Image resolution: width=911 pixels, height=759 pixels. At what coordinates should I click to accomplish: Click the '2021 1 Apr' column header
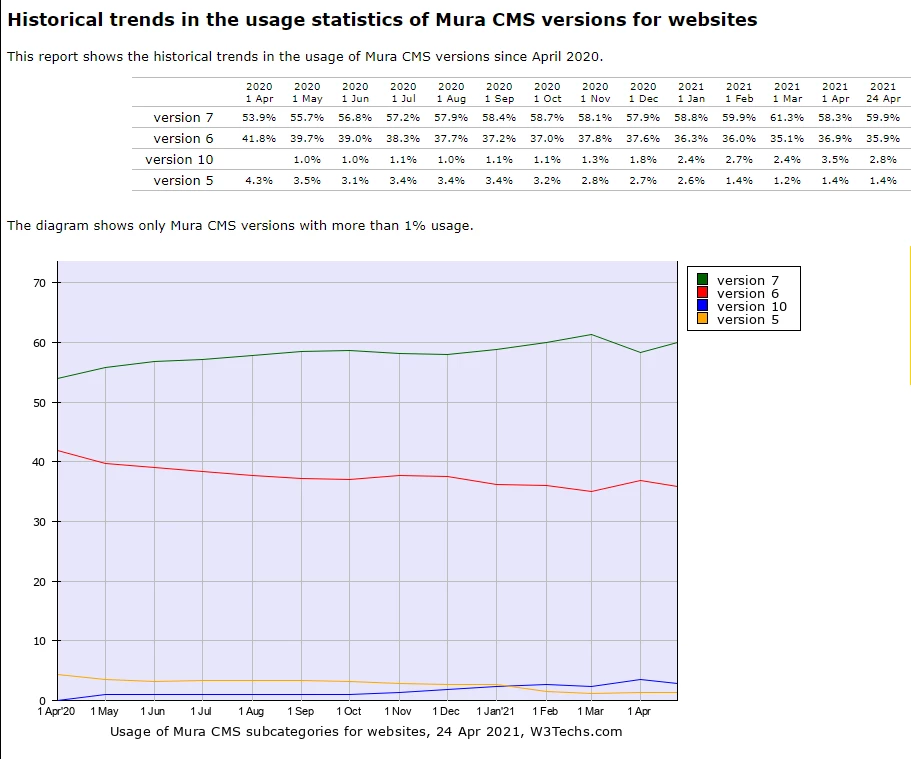[835, 92]
